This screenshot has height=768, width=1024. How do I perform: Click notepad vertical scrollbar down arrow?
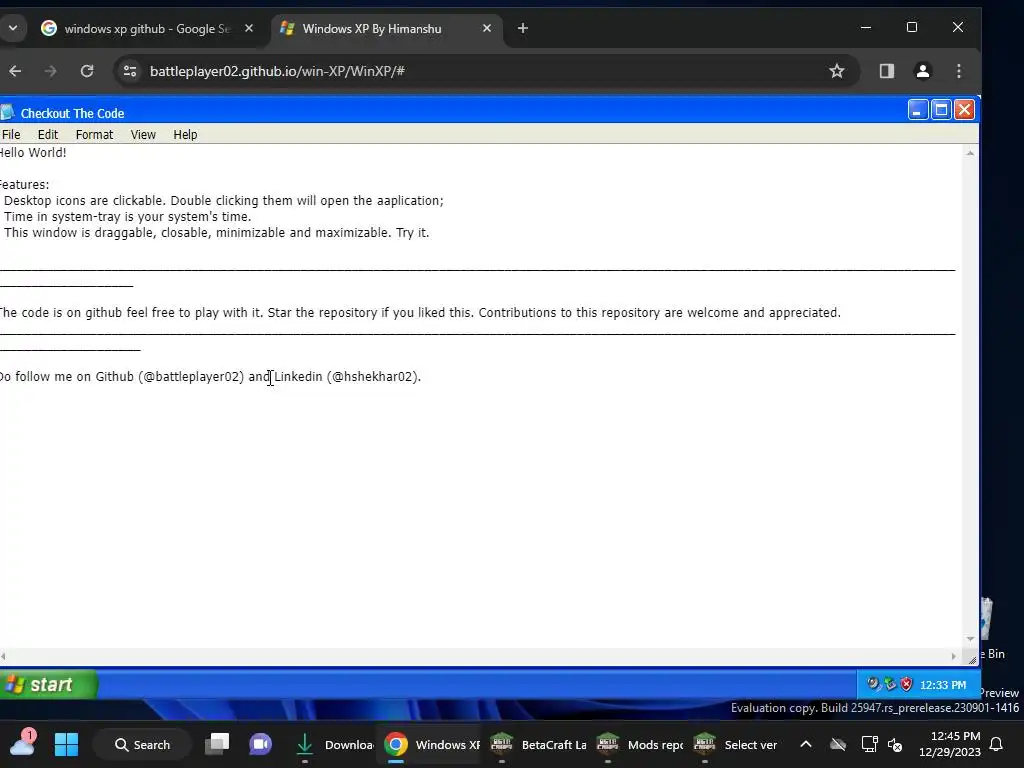coord(970,639)
